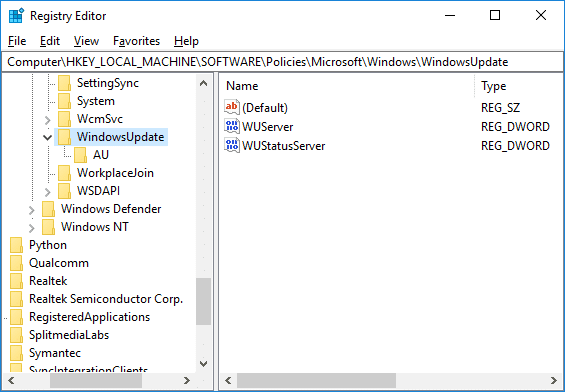
Task: Click the WUServer DWORD value icon
Action: pos(232,126)
